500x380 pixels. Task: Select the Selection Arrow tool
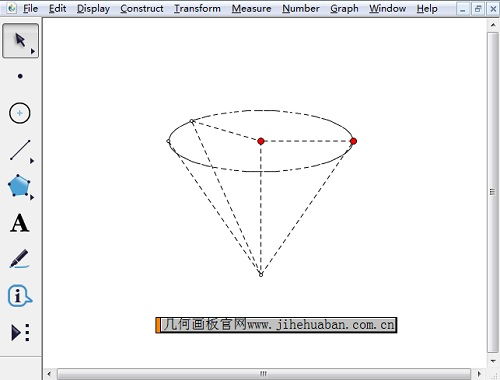[x=20, y=41]
